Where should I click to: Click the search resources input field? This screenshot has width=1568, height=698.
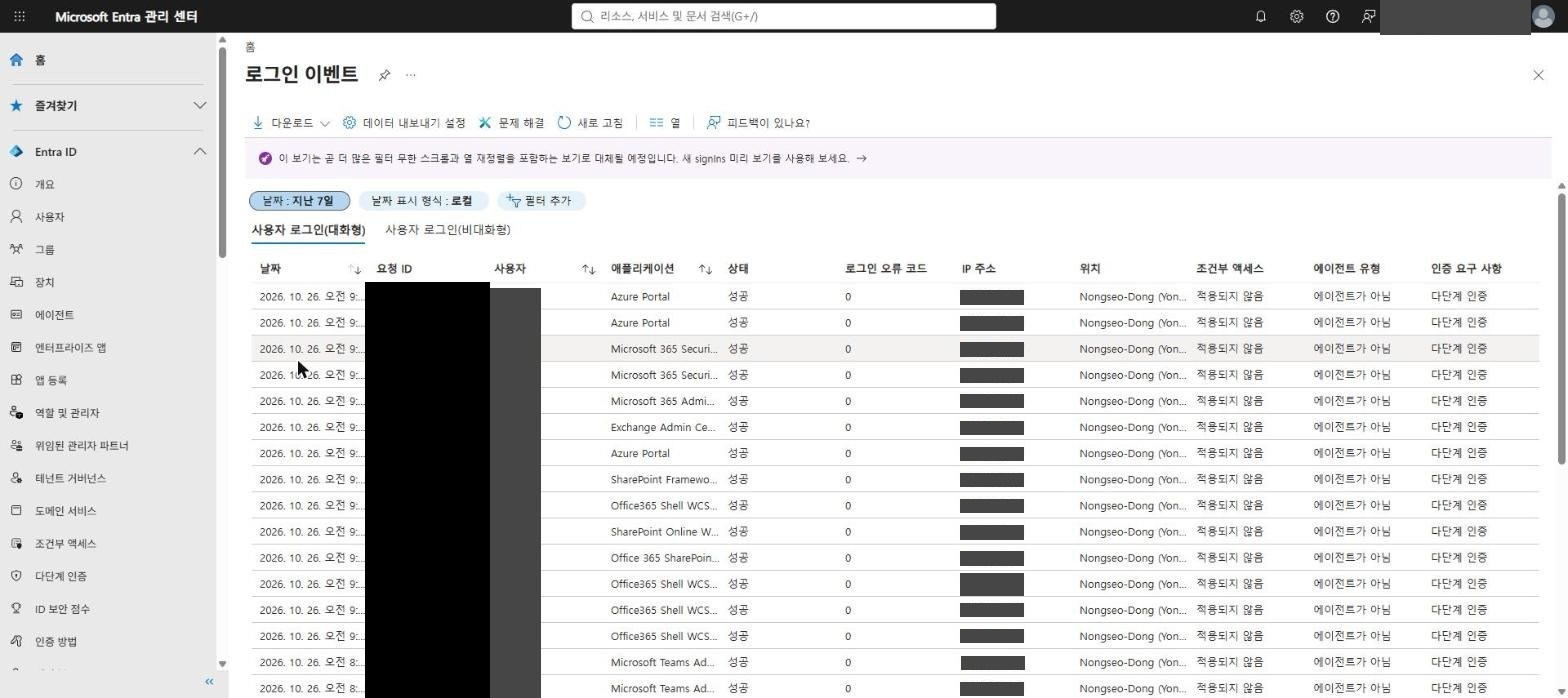784,16
